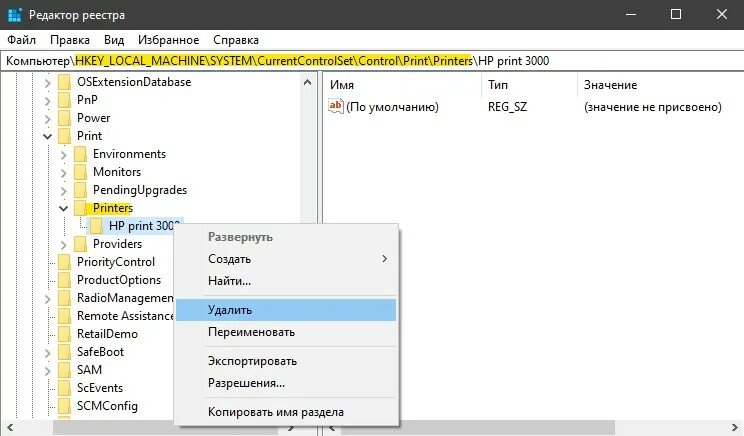744x436 pixels.
Task: Choose Переименовать in the context menu
Action: pyautogui.click(x=286, y=332)
